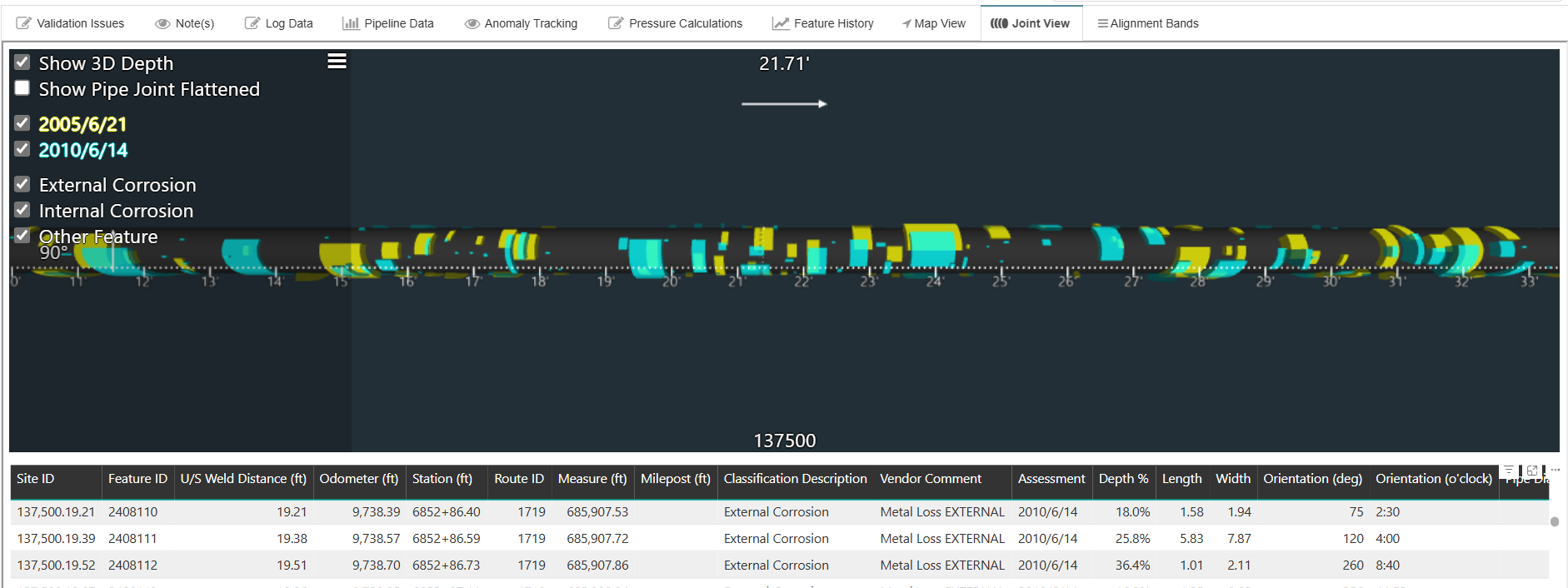Click the Alignment Bands lines icon
Viewport: 1568px width, 588px height.
click(x=1102, y=23)
